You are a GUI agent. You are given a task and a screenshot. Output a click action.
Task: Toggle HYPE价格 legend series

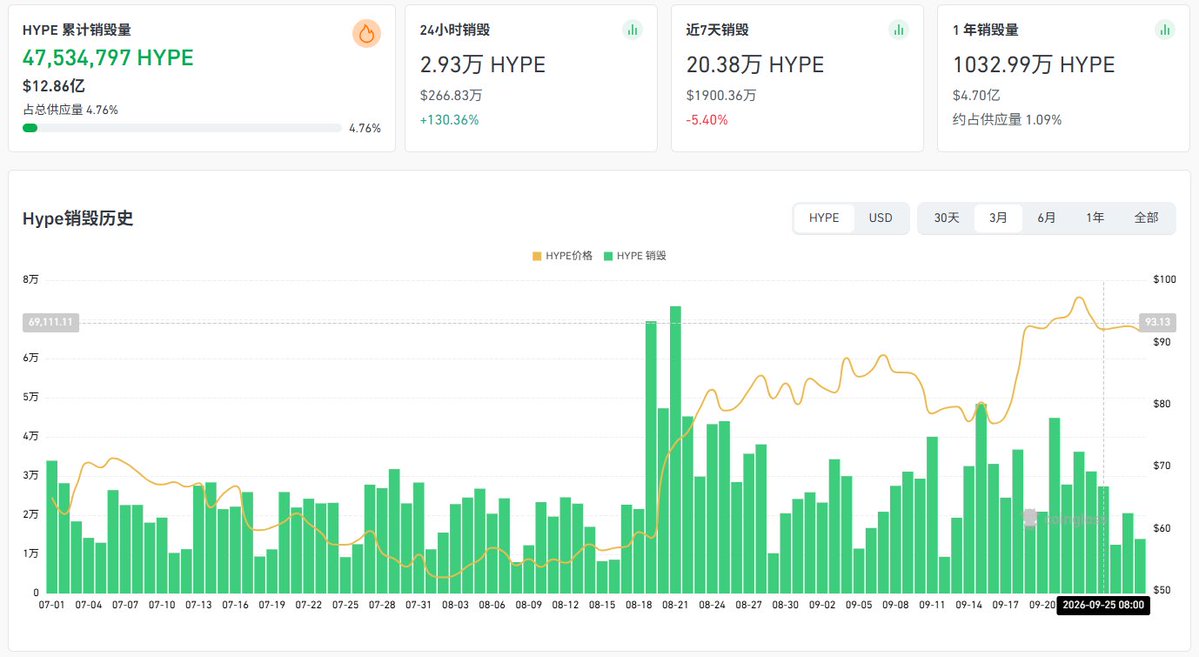tap(562, 255)
